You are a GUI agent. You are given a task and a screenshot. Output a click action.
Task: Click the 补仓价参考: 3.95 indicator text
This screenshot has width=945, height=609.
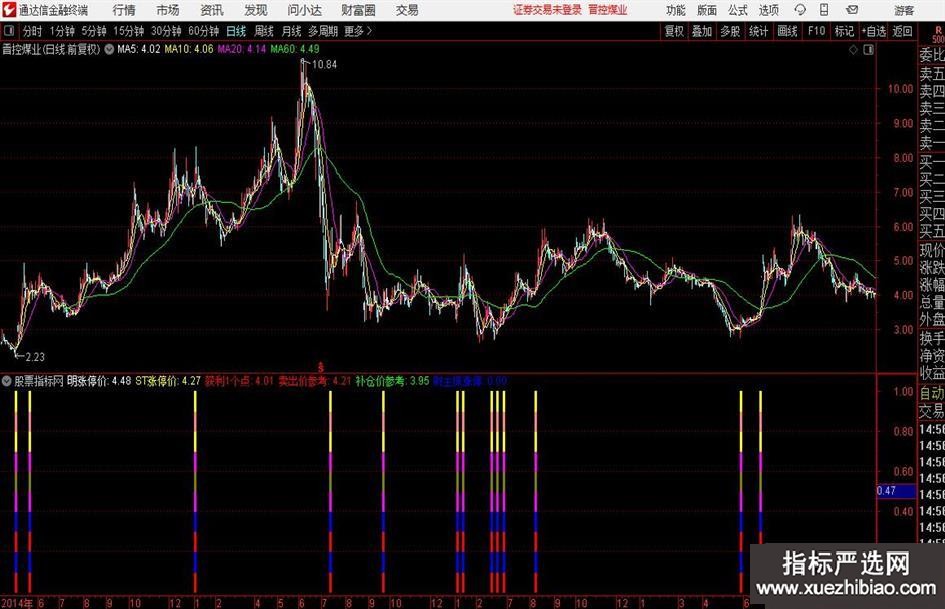pyautogui.click(x=392, y=381)
